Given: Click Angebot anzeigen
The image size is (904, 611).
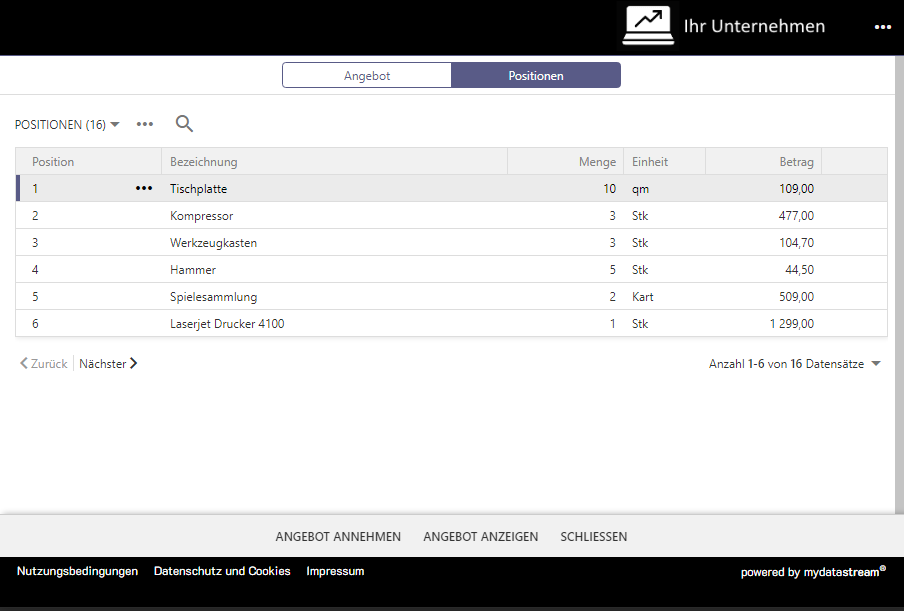Looking at the screenshot, I should click(480, 537).
